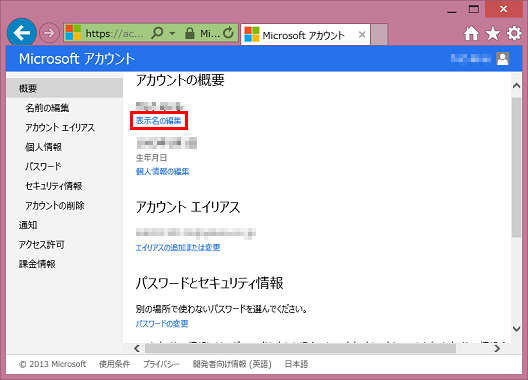
Task: Select 概要 in the sidebar
Action: click(65, 88)
